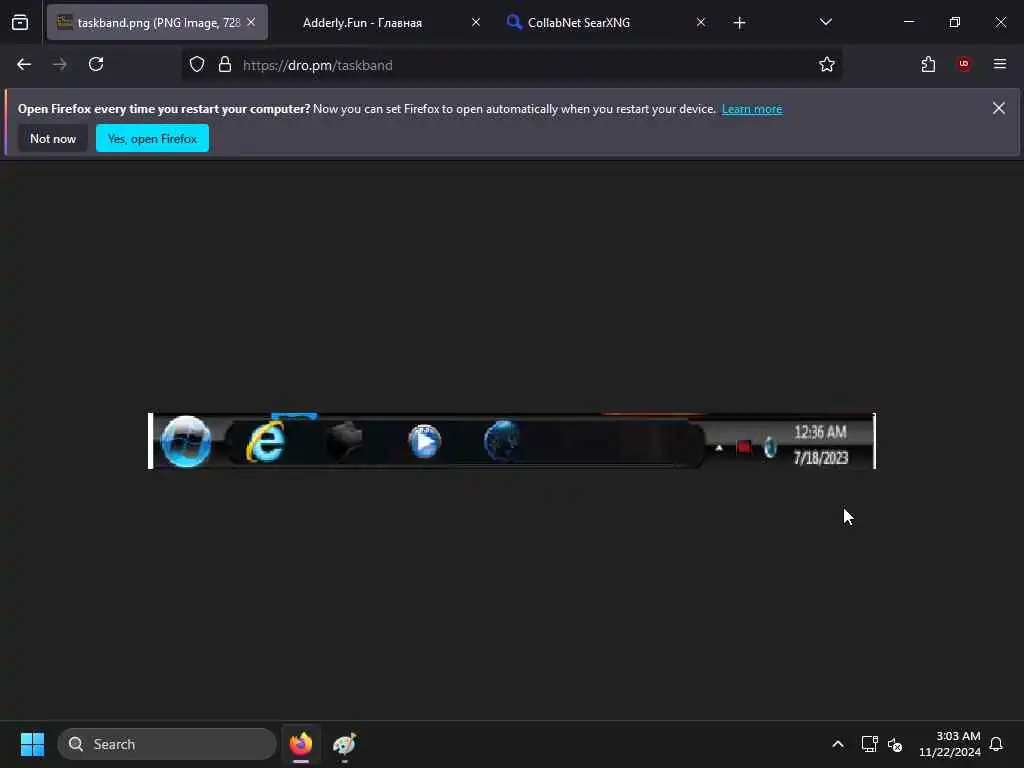
Task: Switch to the Adderly.Fun tab
Action: 362,23
